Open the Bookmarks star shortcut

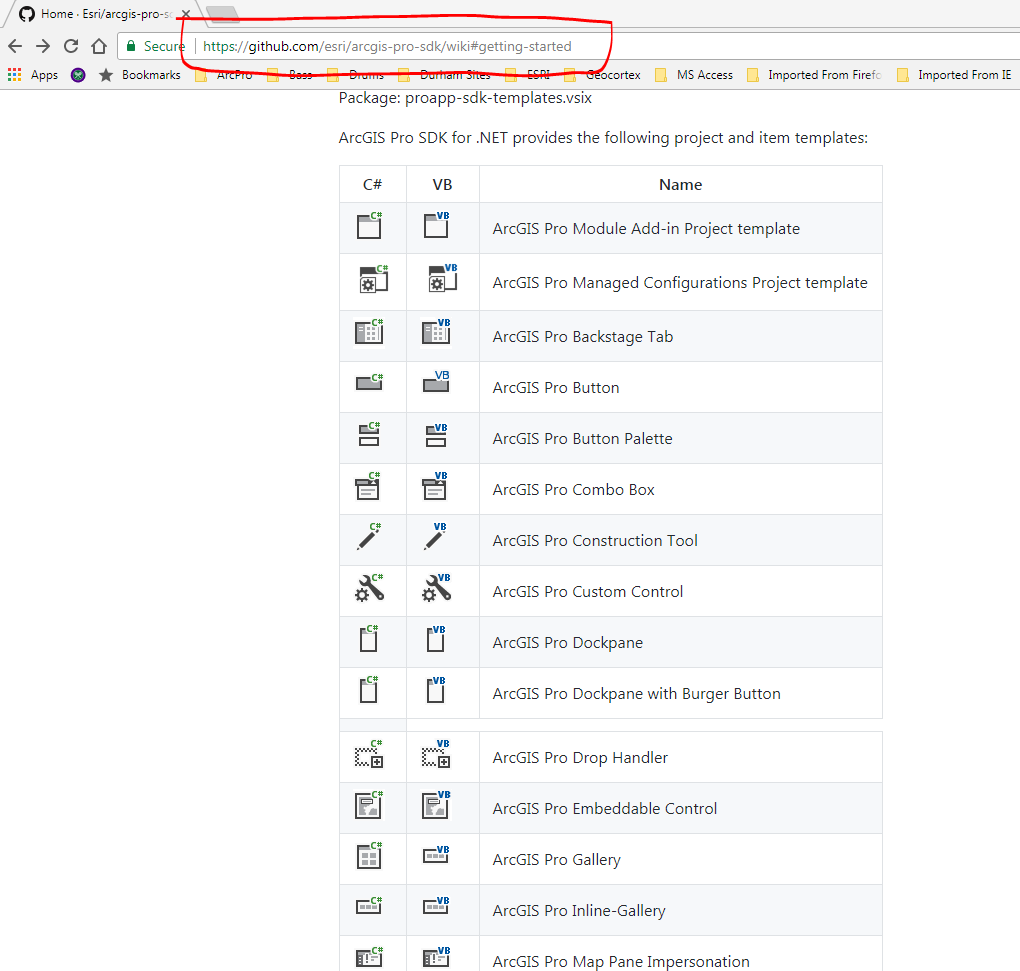point(139,75)
